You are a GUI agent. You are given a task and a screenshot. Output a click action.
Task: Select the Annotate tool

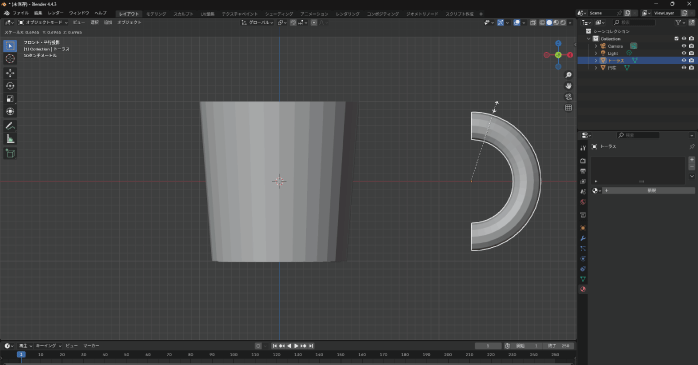pyautogui.click(x=10, y=126)
